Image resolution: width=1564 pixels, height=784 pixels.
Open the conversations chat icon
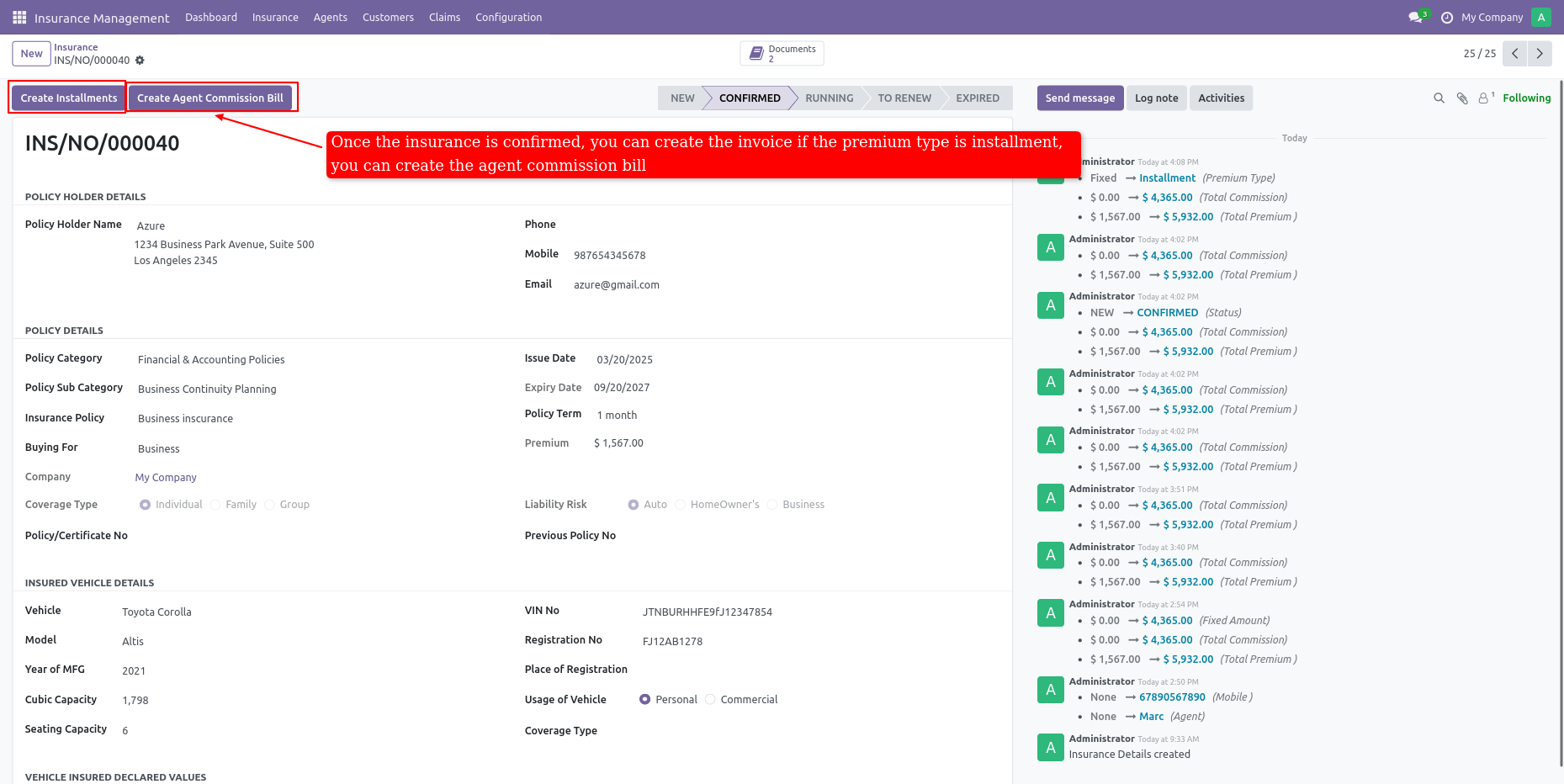pyautogui.click(x=1417, y=17)
